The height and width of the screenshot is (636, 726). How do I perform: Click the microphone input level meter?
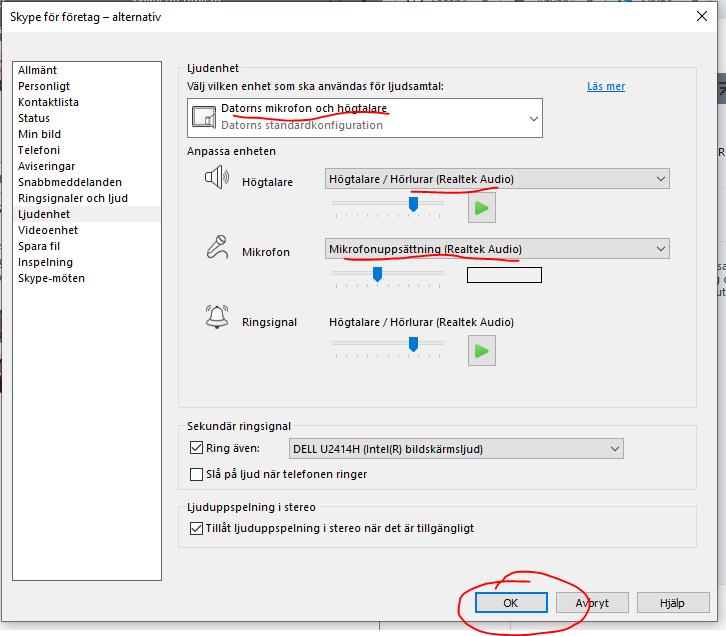click(504, 275)
